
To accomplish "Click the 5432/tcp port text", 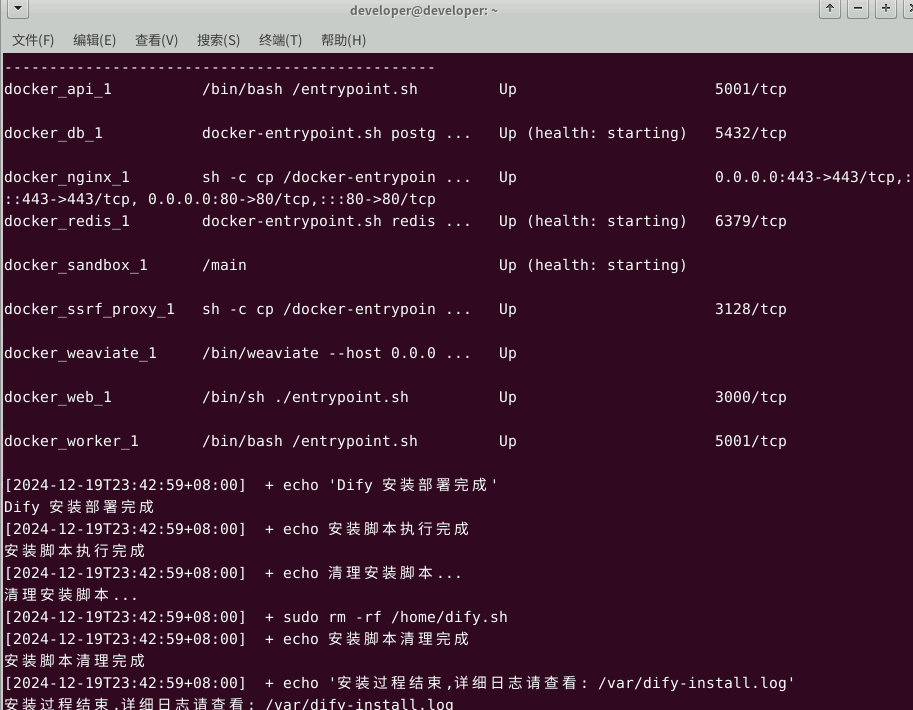I will 751,133.
